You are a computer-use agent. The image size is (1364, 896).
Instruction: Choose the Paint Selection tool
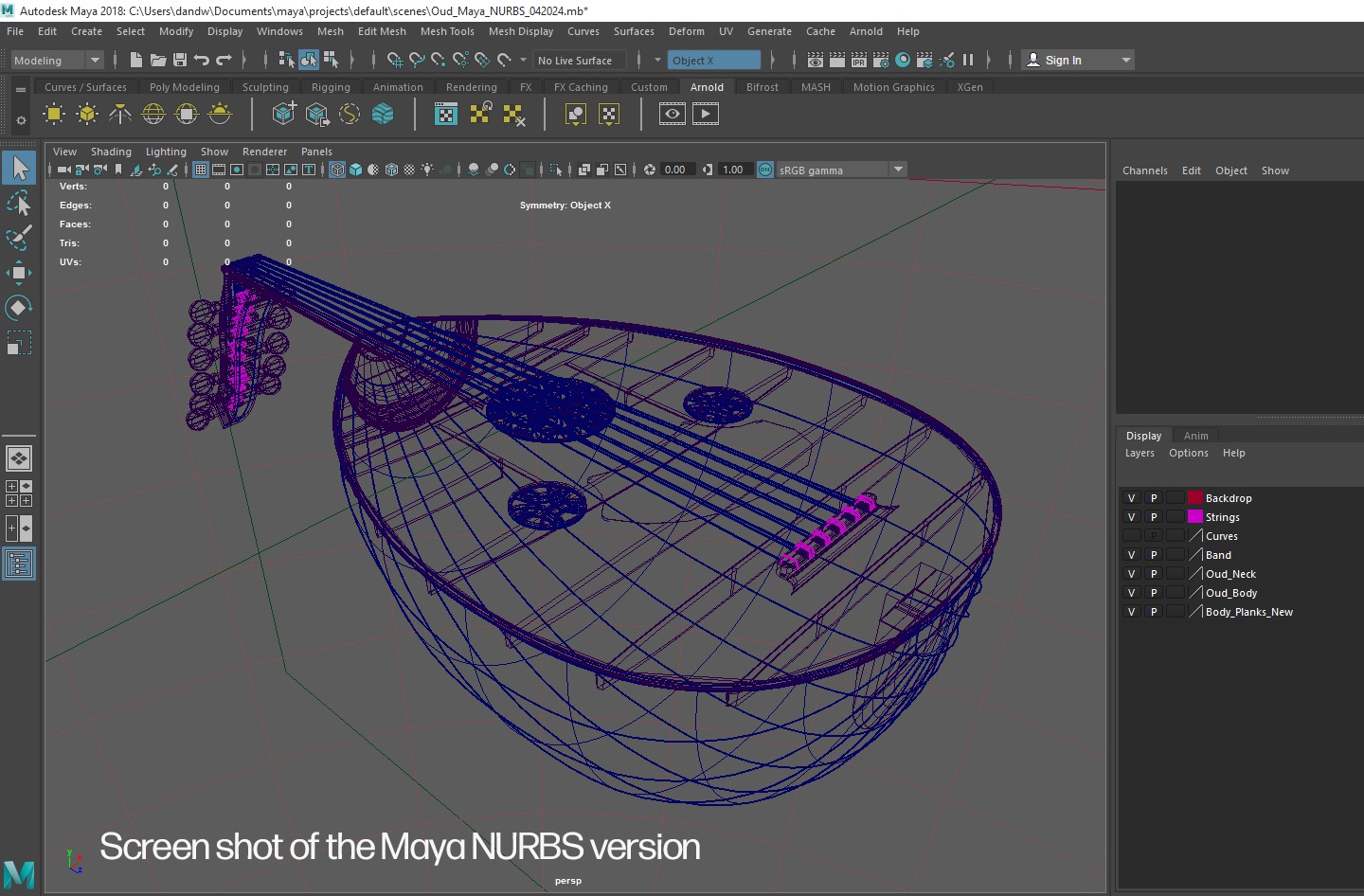coord(19,238)
